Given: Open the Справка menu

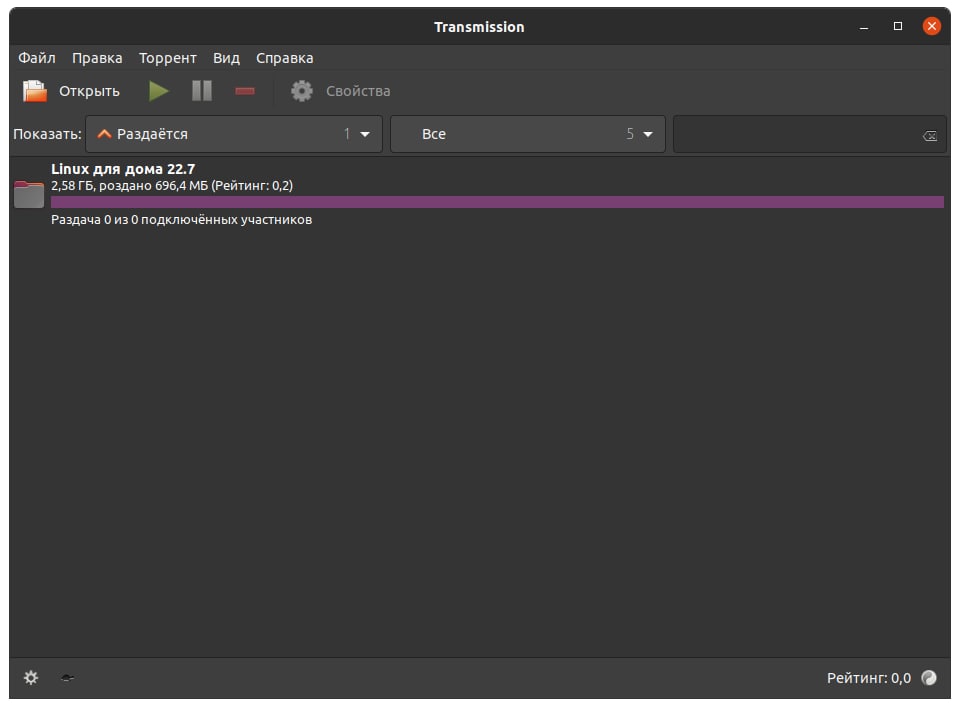Looking at the screenshot, I should point(284,58).
